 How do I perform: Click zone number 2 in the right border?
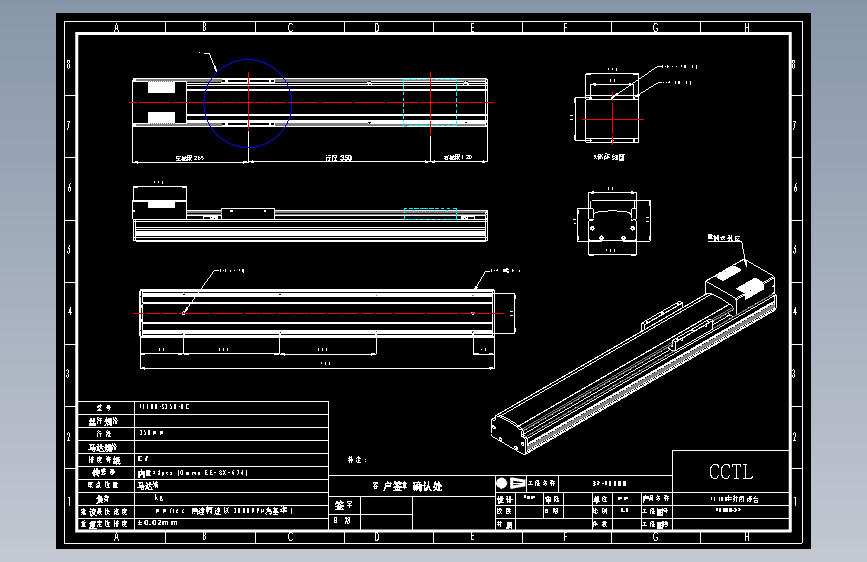coord(795,437)
